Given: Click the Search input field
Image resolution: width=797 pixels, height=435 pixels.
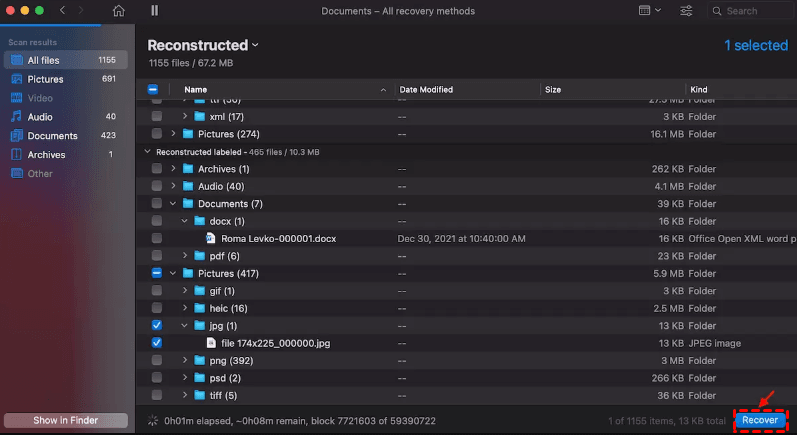Looking at the screenshot, I should click(x=753, y=11).
